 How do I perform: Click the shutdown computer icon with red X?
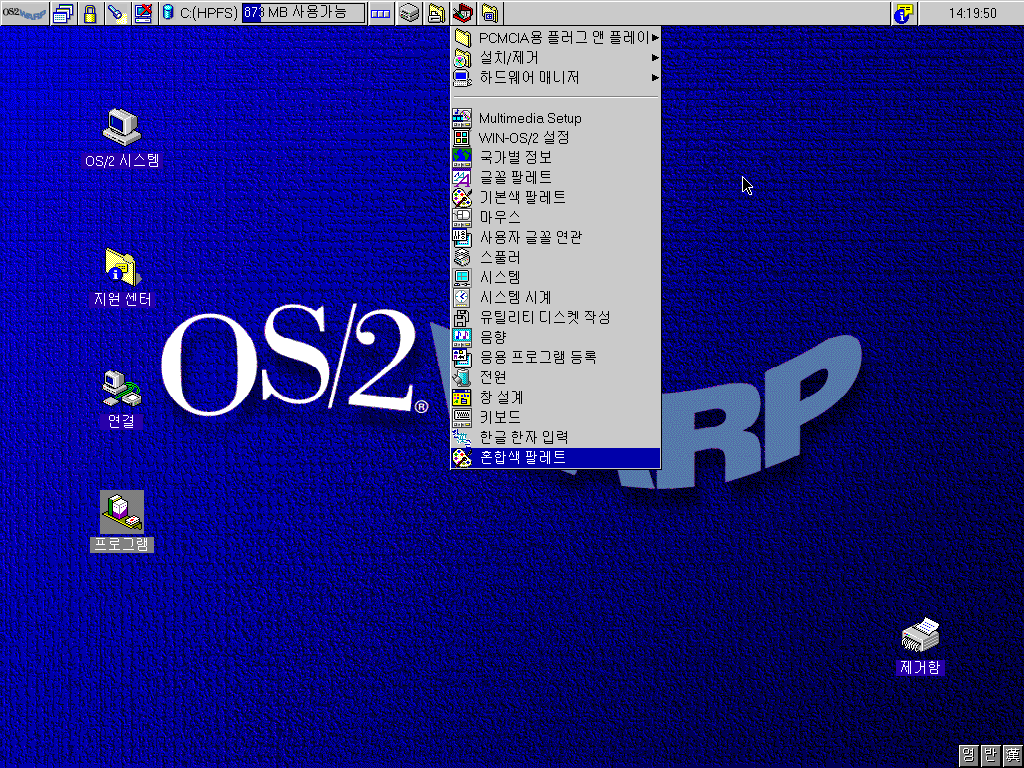(144, 13)
